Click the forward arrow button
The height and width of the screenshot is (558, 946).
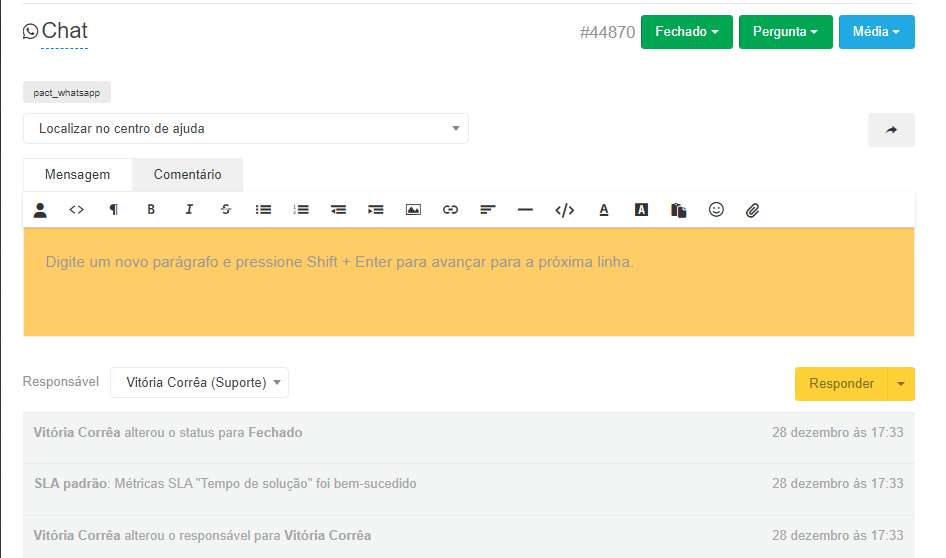tap(891, 130)
